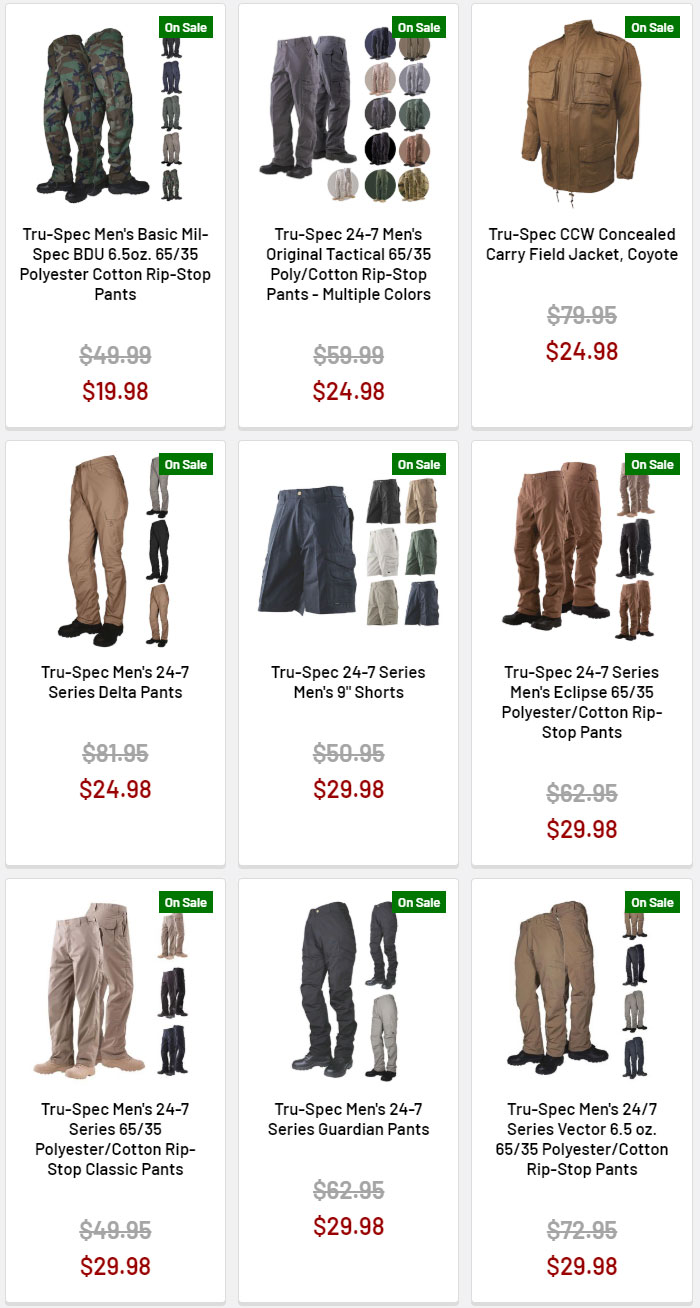Open Tru-Spec Men's 24-7 Series Delta Pants link
700x1308 pixels.
(115, 682)
